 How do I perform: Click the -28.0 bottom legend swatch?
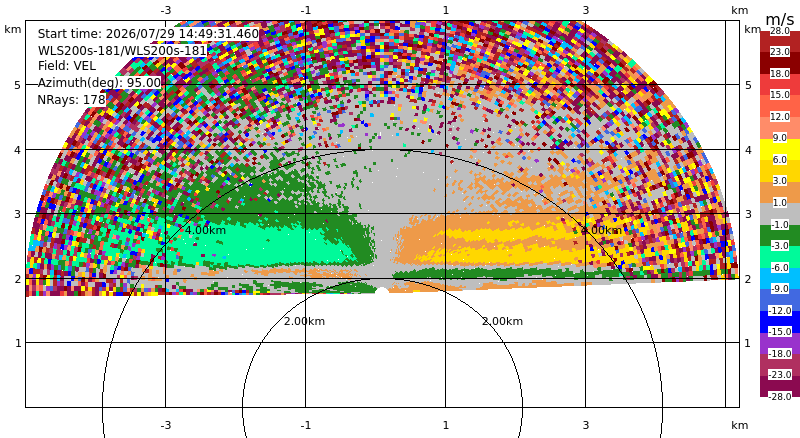click(780, 386)
